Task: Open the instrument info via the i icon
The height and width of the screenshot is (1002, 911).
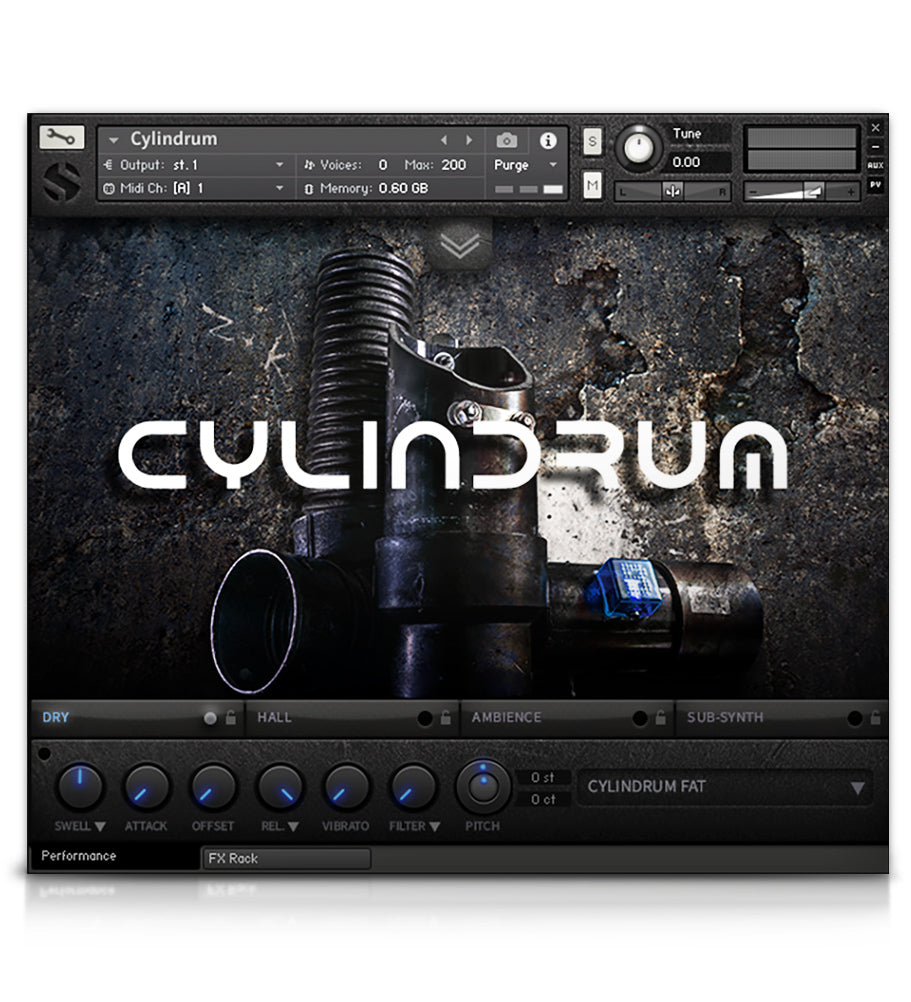Action: point(547,140)
